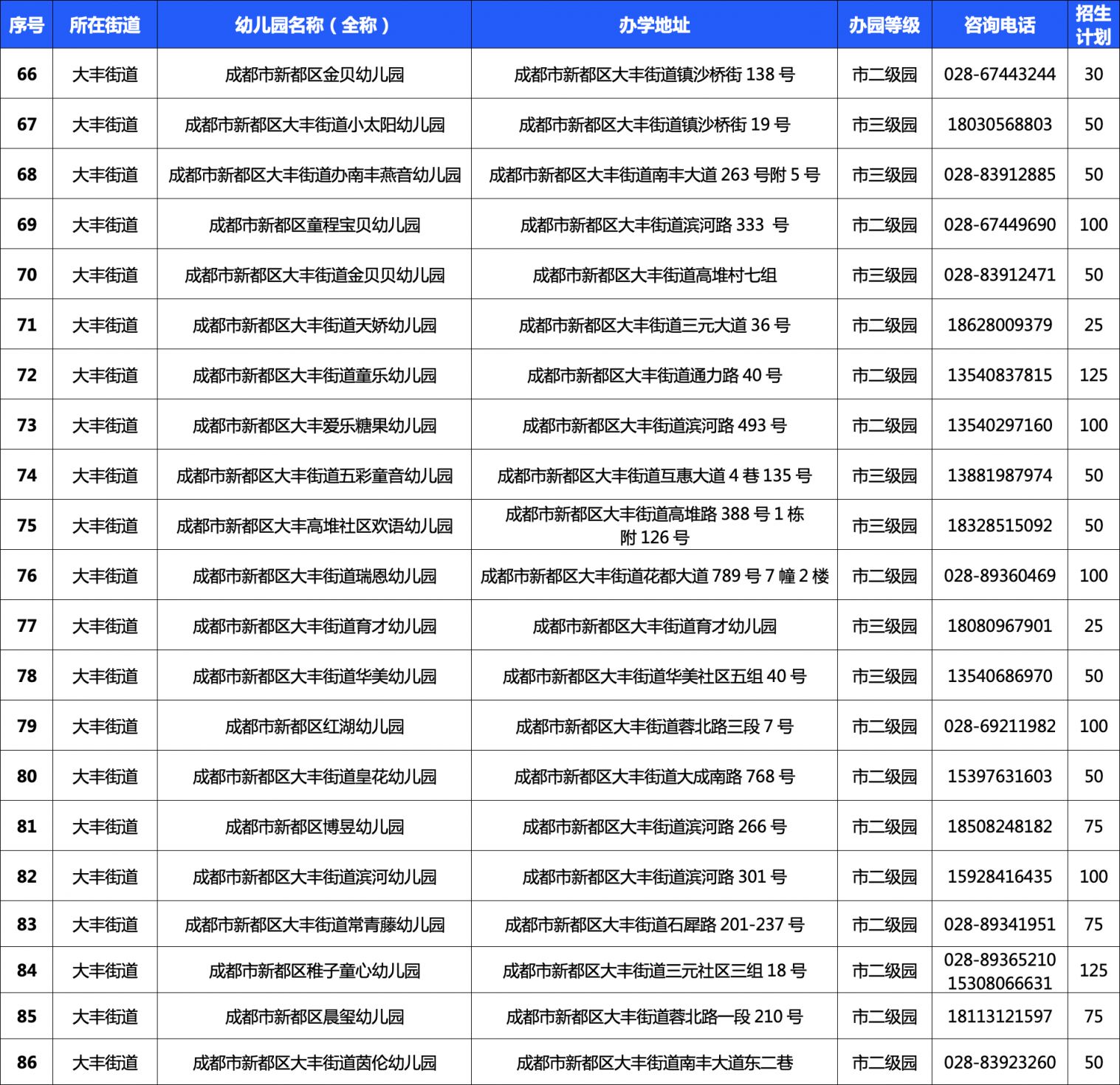
Task: Click 成都市新都区红湖幼儿园
Action: (315, 727)
